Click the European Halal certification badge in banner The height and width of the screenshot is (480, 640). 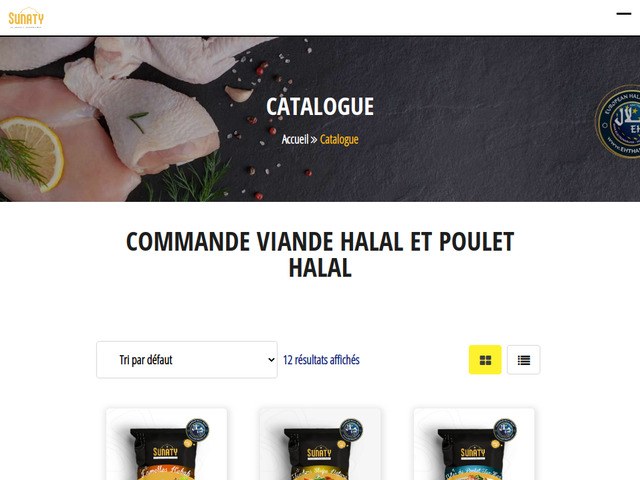[618, 122]
